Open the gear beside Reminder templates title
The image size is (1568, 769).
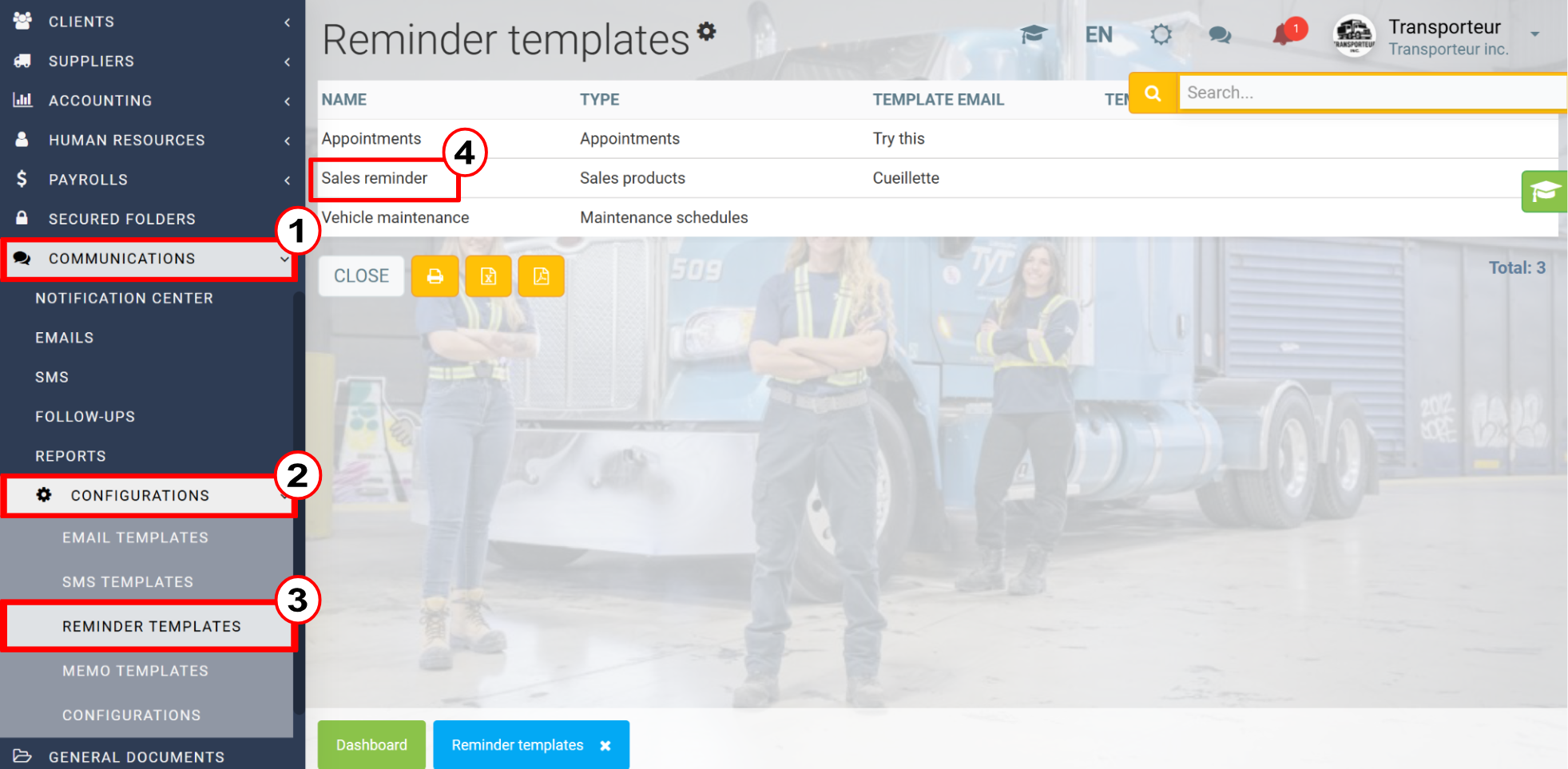[x=706, y=30]
